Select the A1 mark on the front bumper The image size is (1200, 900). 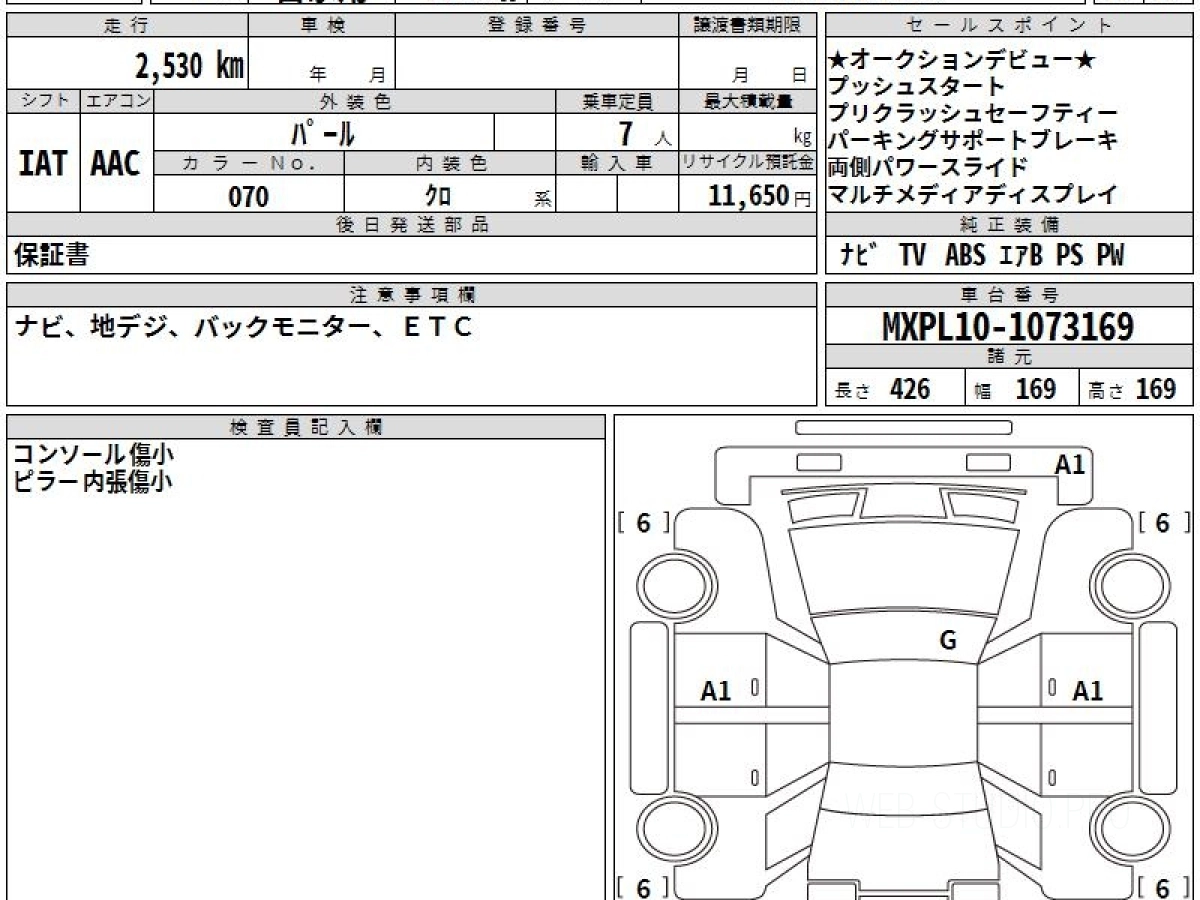[1070, 464]
